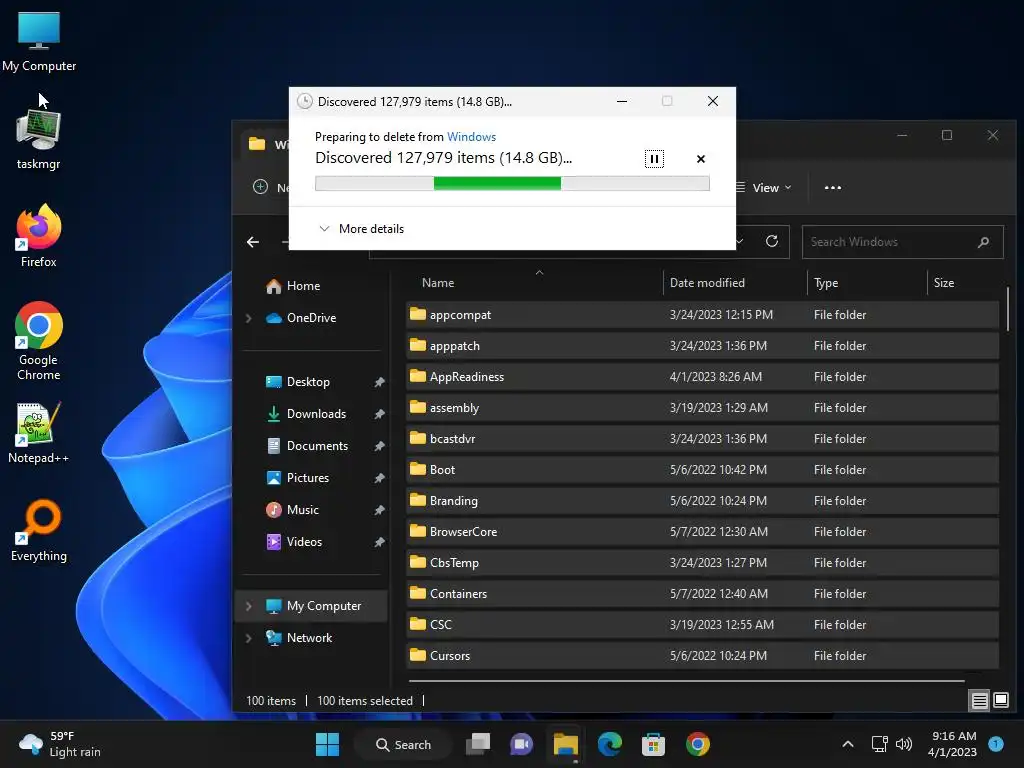Image resolution: width=1024 pixels, height=768 pixels.
Task: Expand the OneDrive tree node
Action: pos(248,318)
